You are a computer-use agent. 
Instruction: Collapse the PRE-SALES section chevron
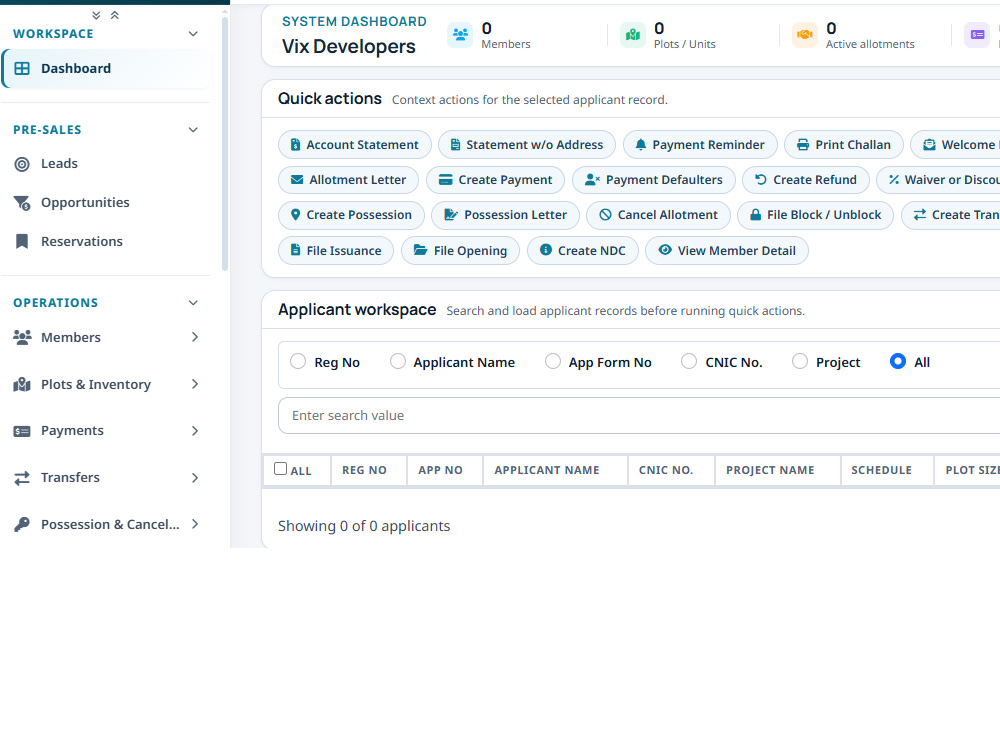193,130
